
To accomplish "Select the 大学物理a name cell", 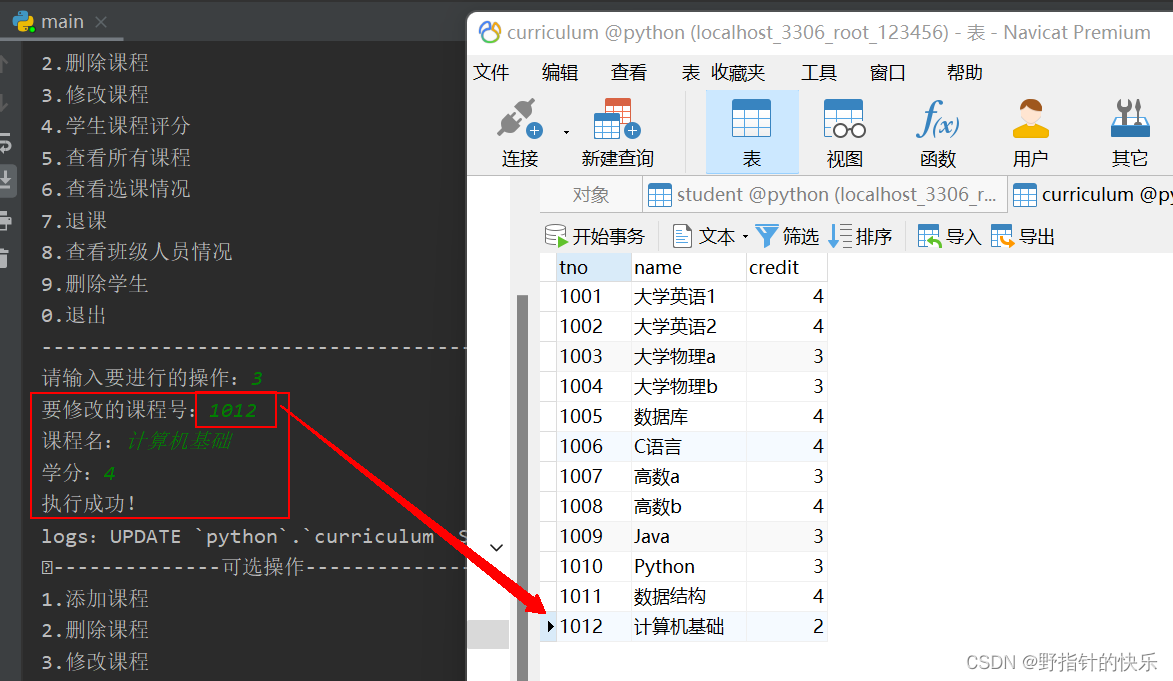I will [x=689, y=356].
